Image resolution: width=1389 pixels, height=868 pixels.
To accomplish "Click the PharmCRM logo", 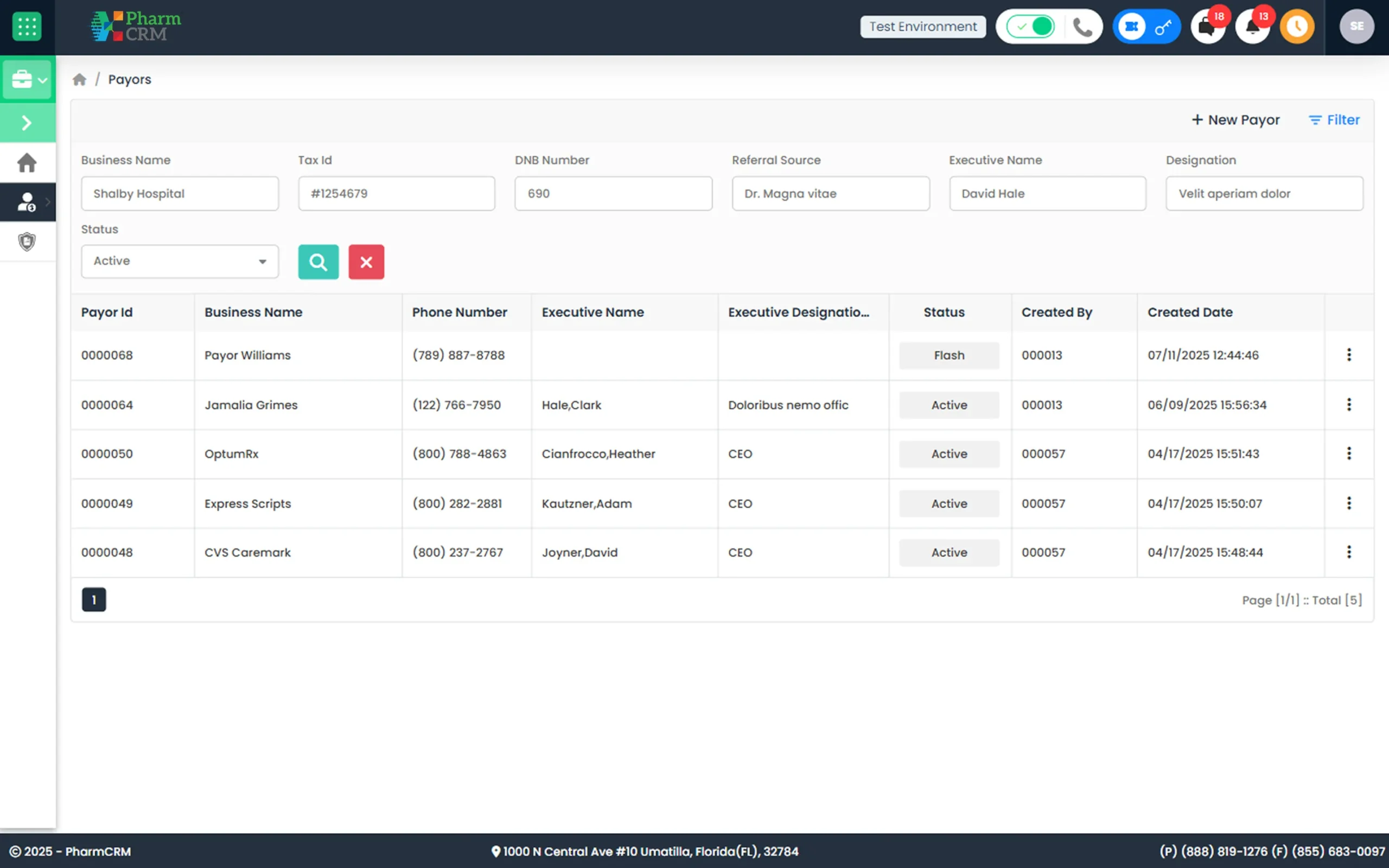I will tap(136, 27).
